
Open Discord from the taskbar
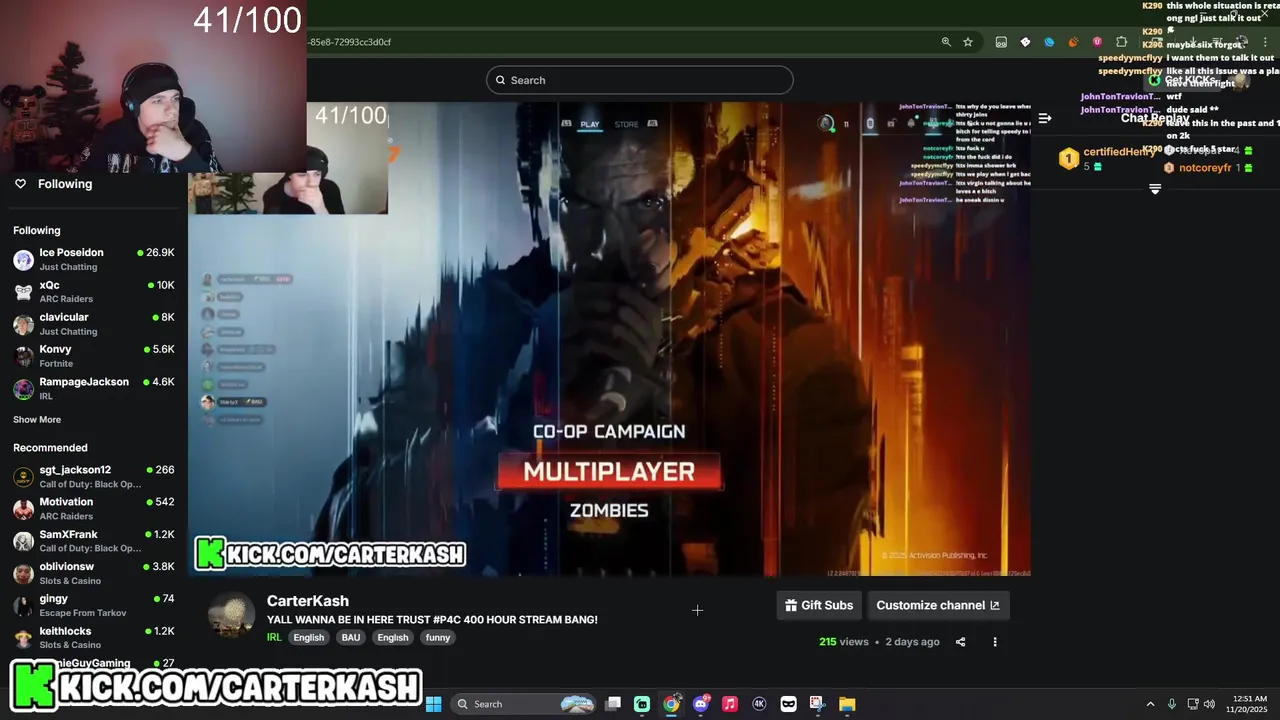[x=700, y=704]
